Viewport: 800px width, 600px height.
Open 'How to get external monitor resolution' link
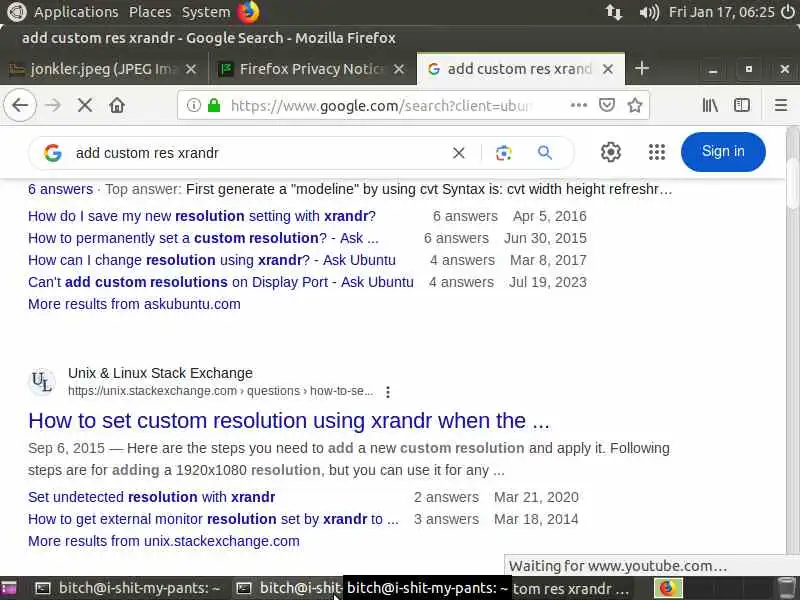coord(213,519)
